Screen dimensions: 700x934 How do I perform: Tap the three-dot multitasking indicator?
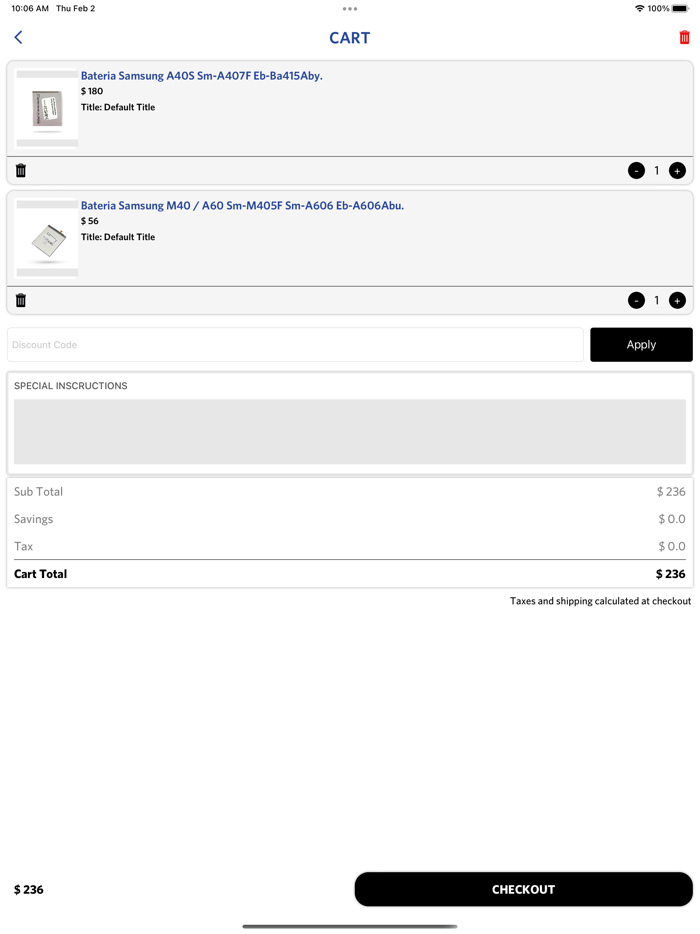350,9
